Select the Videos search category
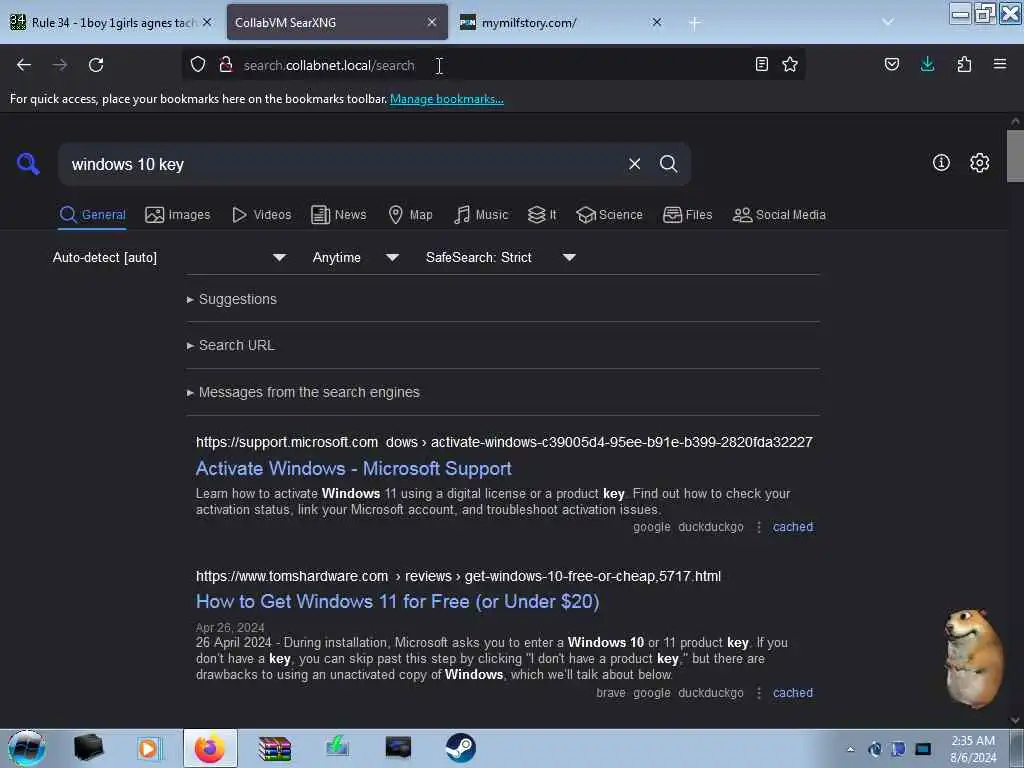The width and height of the screenshot is (1024, 768). (261, 215)
